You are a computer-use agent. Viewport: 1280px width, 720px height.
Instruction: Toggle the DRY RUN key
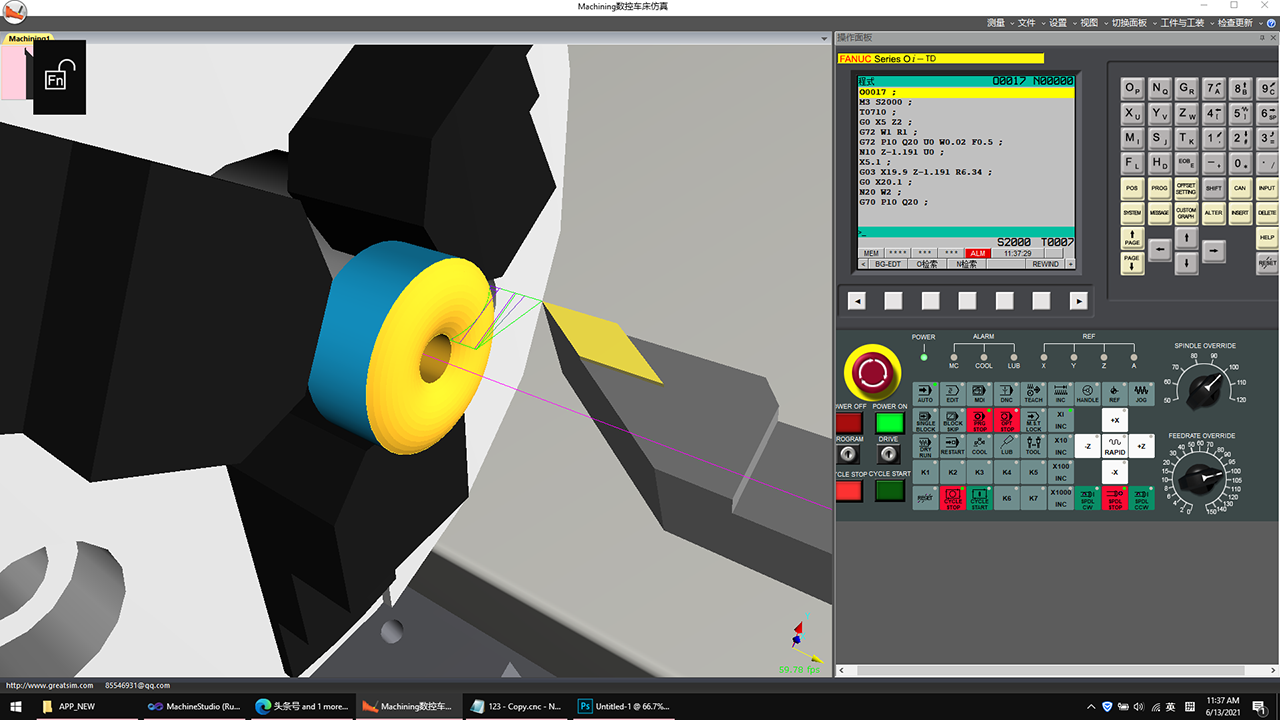pos(925,446)
